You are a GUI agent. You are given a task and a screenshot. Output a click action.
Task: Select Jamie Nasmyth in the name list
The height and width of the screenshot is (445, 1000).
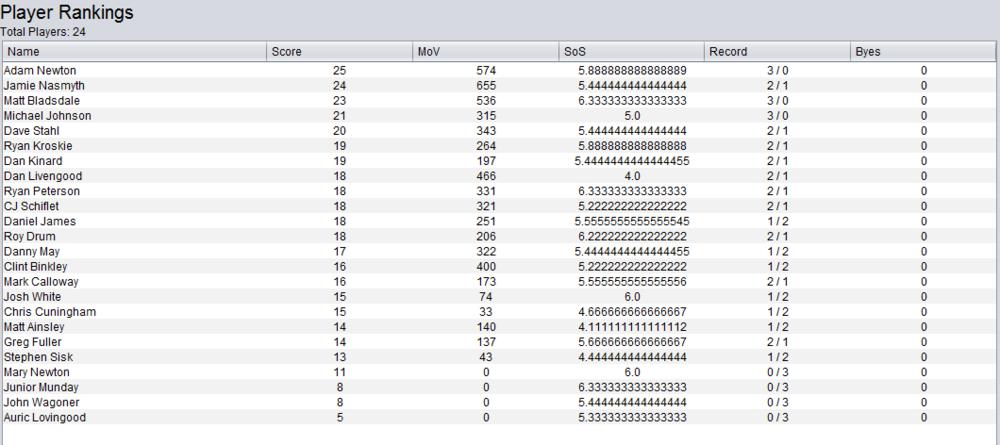(x=44, y=85)
